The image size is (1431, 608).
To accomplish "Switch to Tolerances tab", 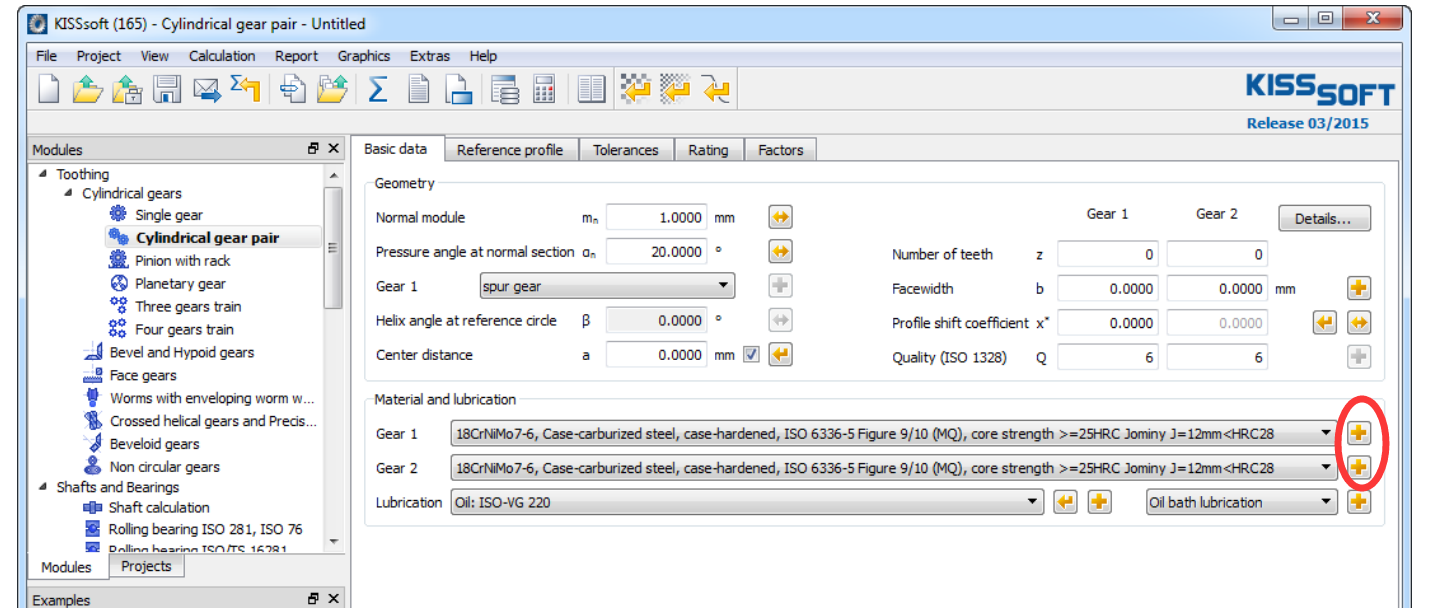I will (x=626, y=150).
